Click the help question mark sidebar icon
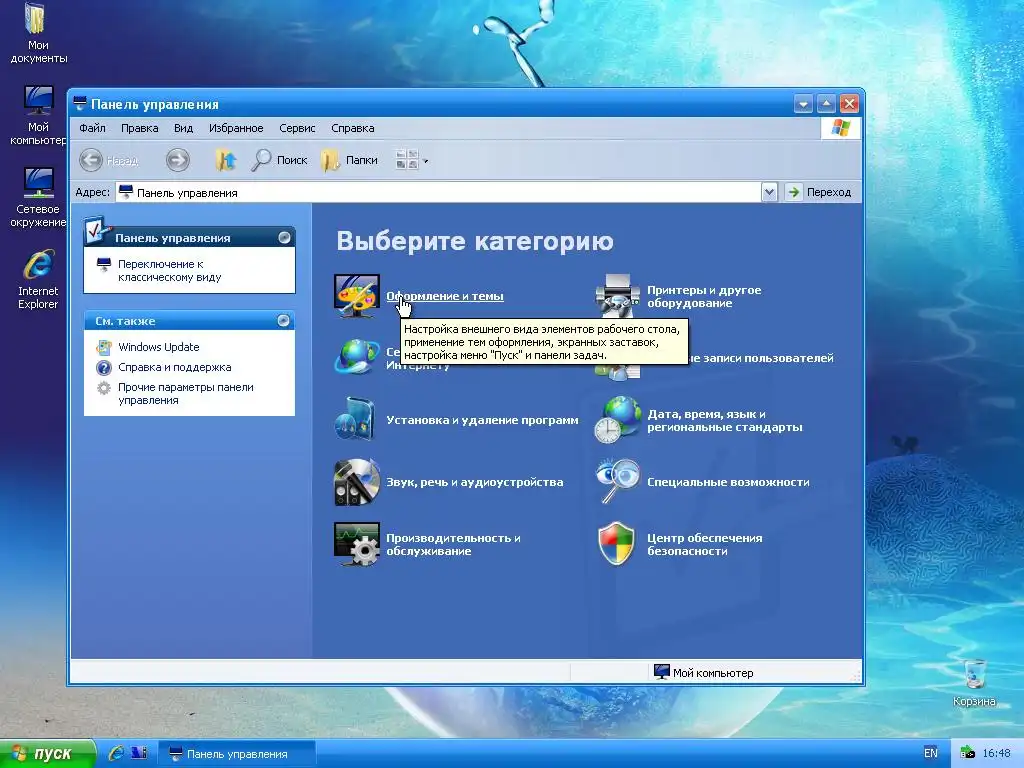 tap(104, 367)
